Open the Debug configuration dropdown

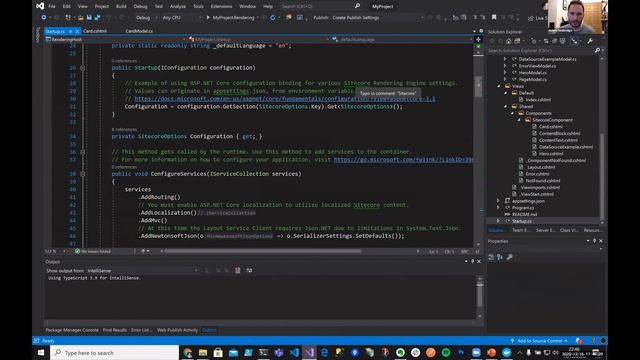146,18
